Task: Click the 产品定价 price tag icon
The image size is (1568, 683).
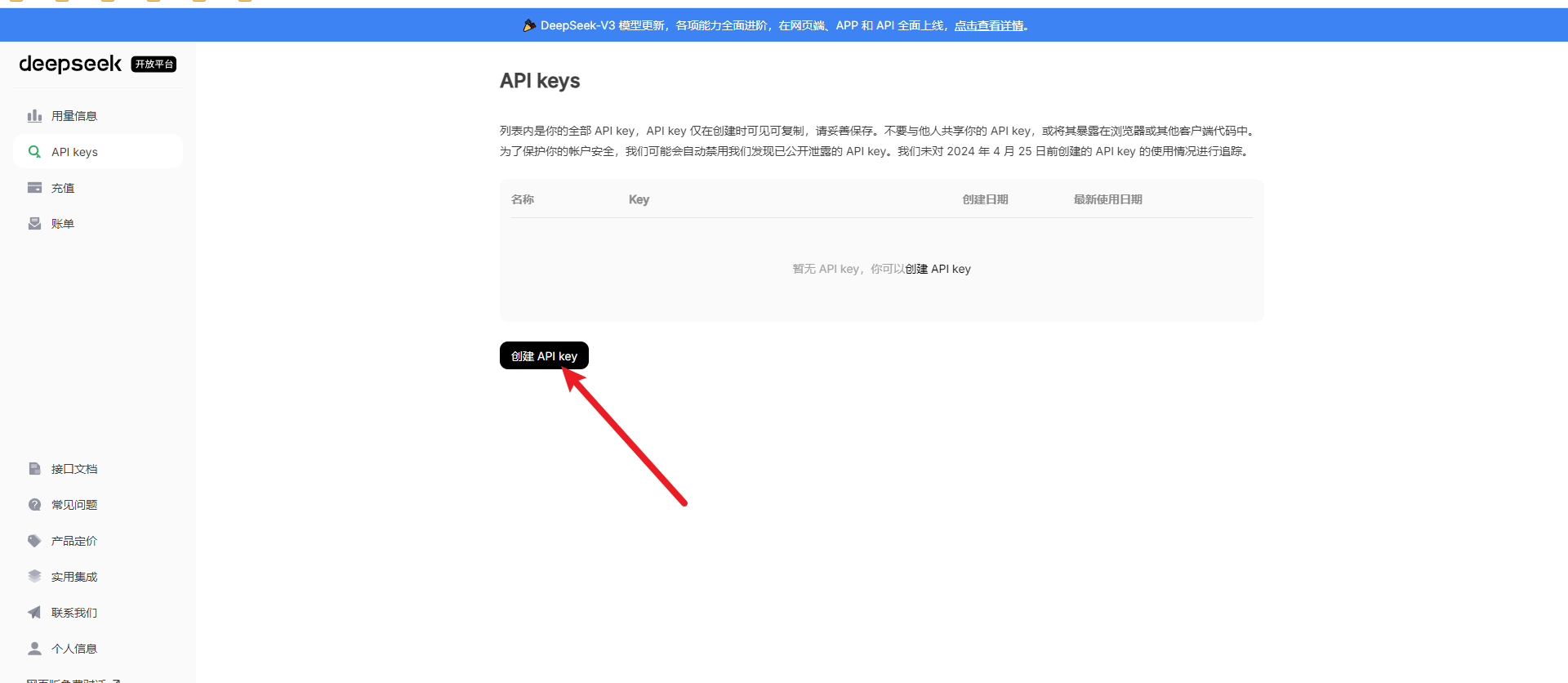Action: pyautogui.click(x=34, y=541)
